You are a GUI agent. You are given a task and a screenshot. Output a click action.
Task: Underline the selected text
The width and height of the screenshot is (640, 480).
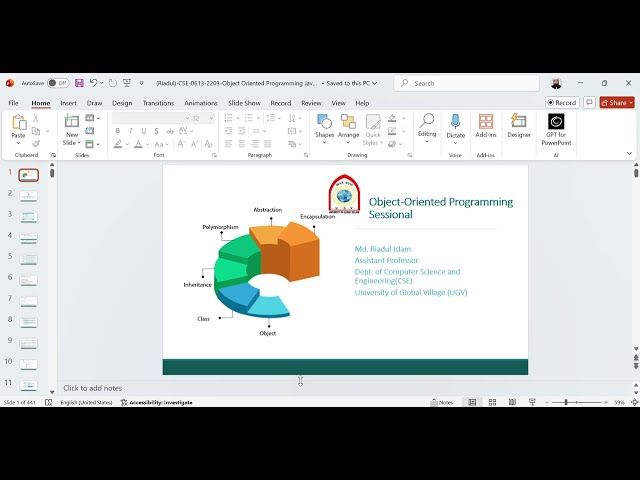144,131
